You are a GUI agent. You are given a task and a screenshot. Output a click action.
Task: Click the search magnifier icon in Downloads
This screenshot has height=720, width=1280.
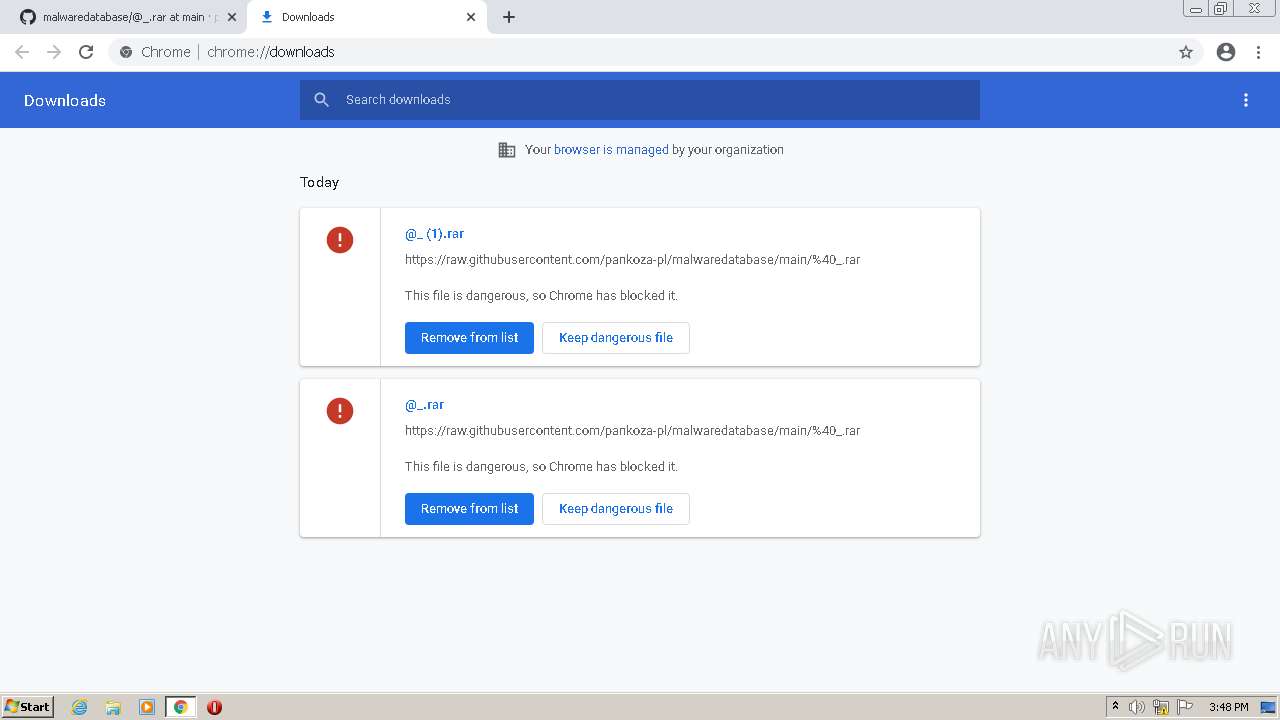coord(321,100)
